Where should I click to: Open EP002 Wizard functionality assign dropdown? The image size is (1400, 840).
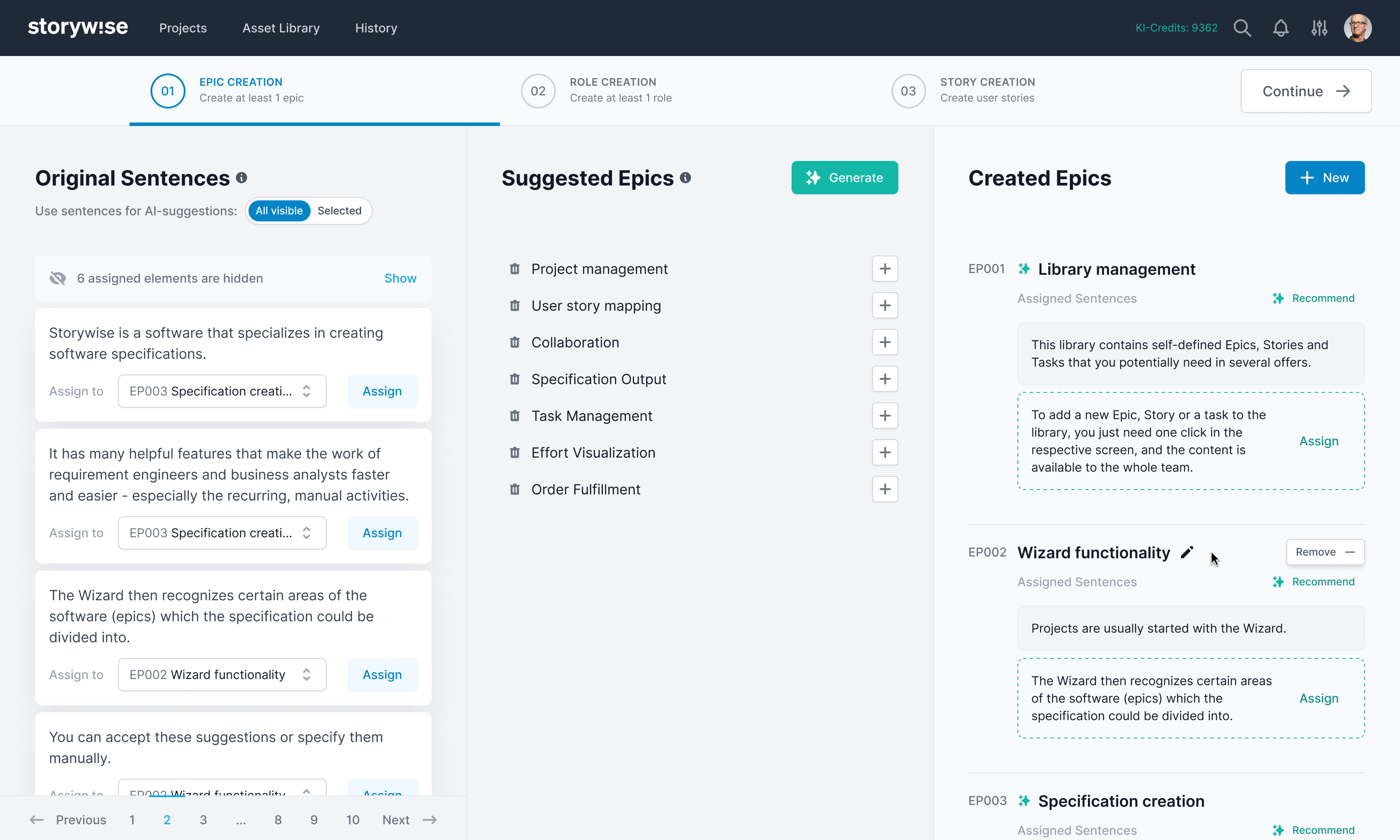pyautogui.click(x=222, y=675)
